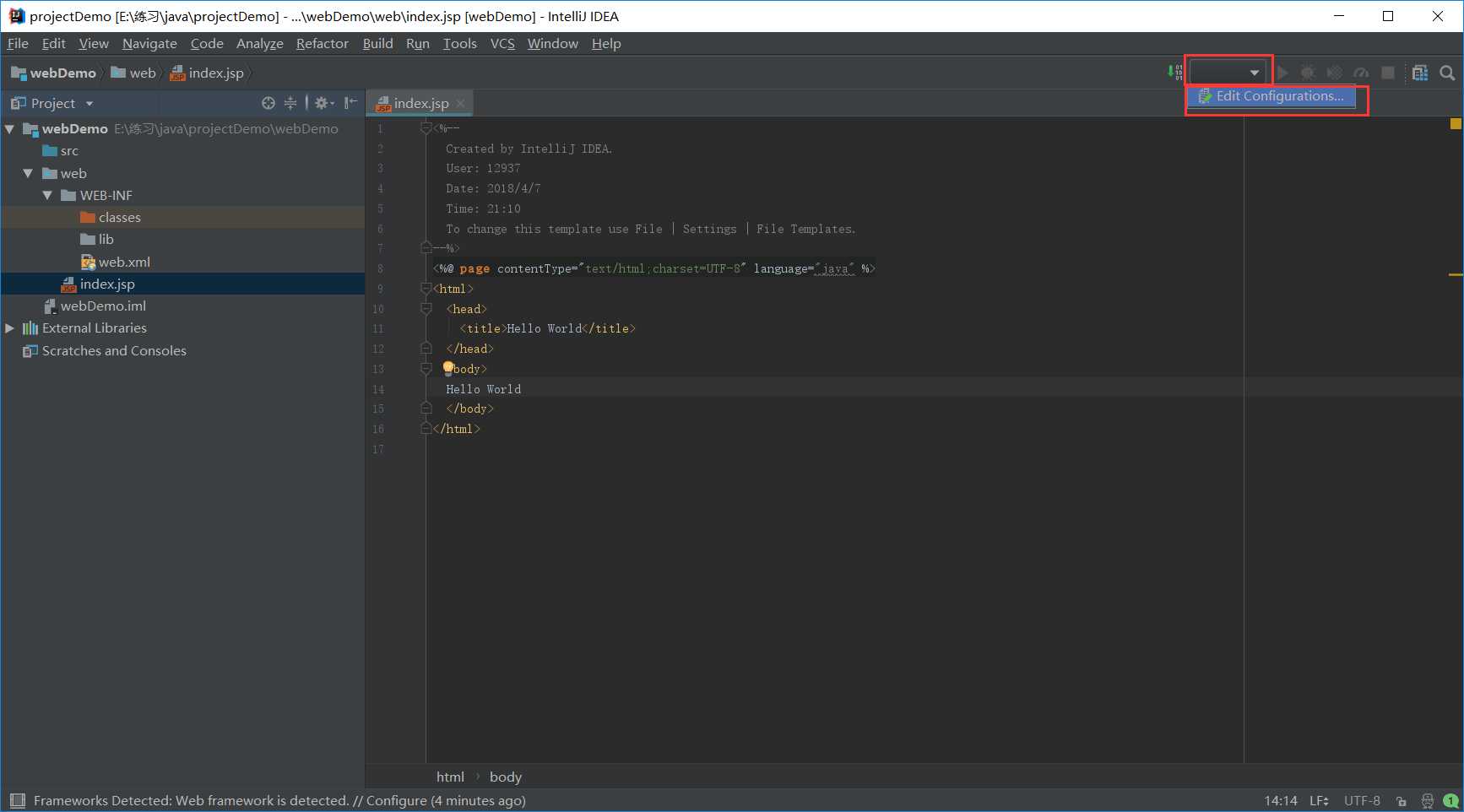Image resolution: width=1464 pixels, height=812 pixels.
Task: Click the error stripe mark near line 8
Action: [1456, 274]
